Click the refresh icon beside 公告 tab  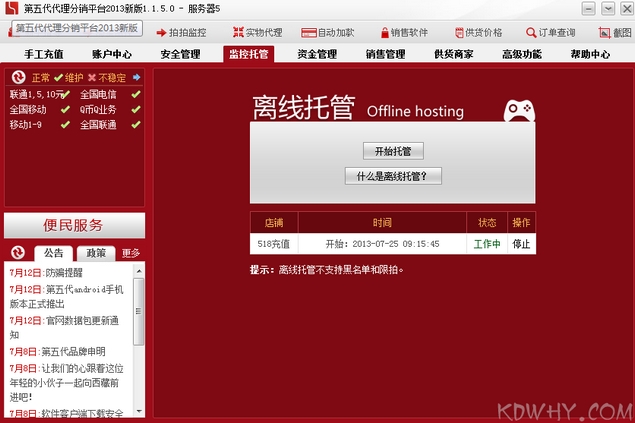coord(18,252)
